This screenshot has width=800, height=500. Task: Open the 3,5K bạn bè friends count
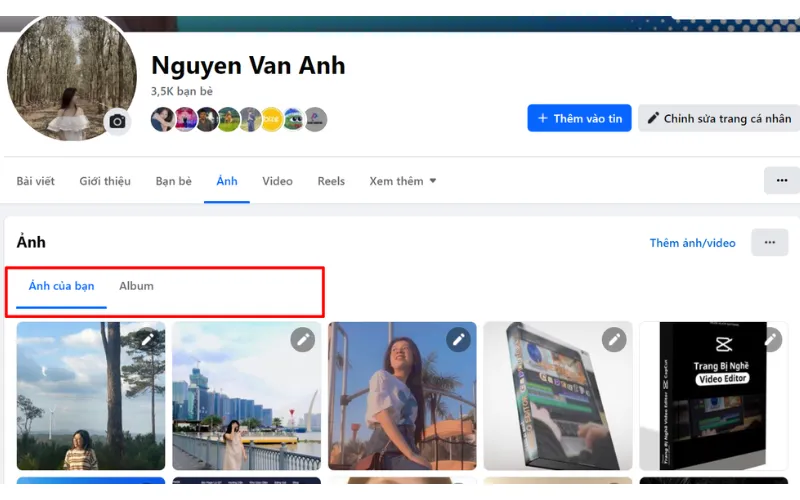pos(182,91)
